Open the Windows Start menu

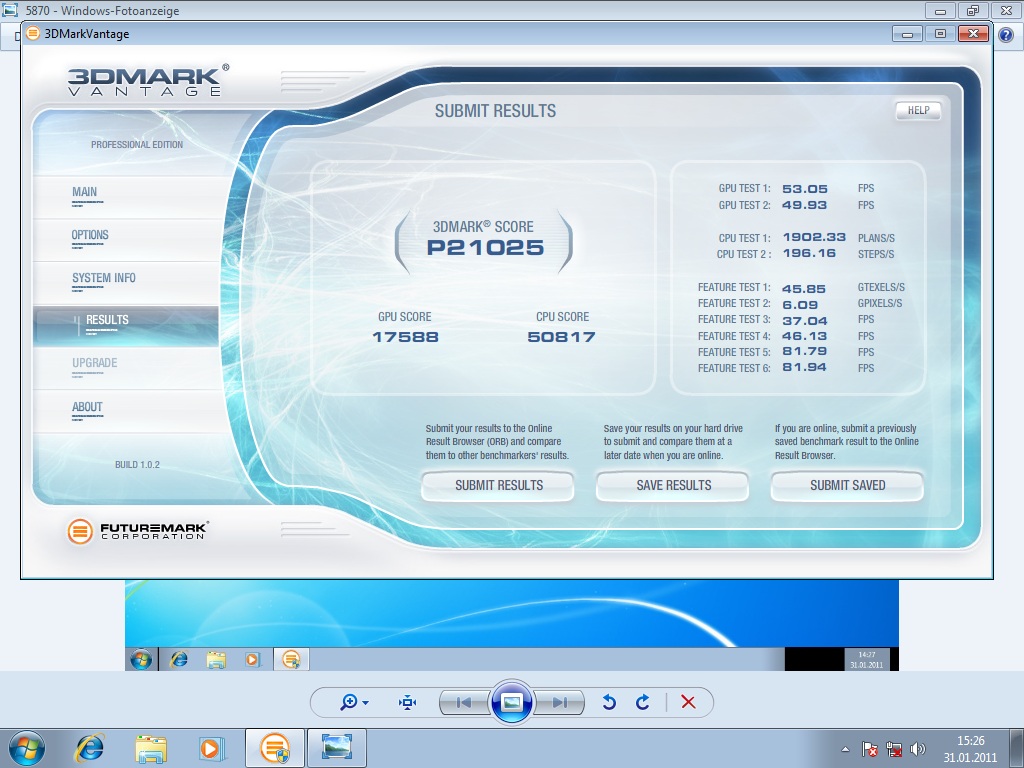[x=27, y=748]
